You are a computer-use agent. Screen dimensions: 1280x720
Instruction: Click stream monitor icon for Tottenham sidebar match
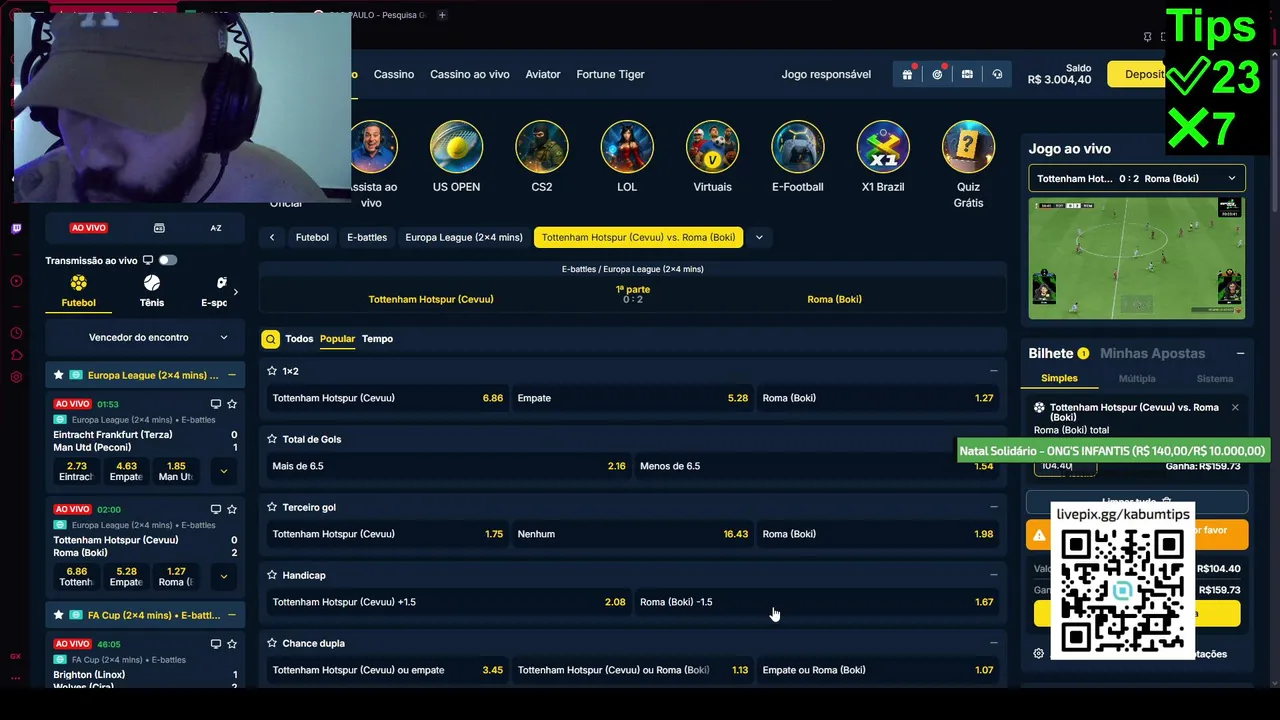[215, 509]
